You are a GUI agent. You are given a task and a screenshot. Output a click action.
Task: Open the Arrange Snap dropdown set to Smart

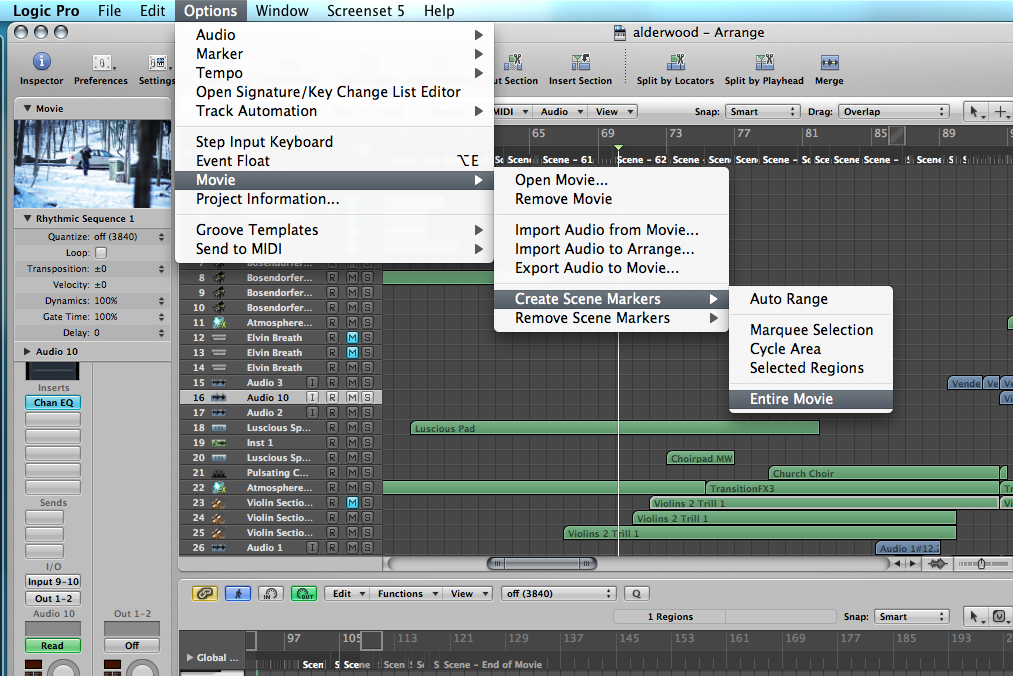pos(762,112)
